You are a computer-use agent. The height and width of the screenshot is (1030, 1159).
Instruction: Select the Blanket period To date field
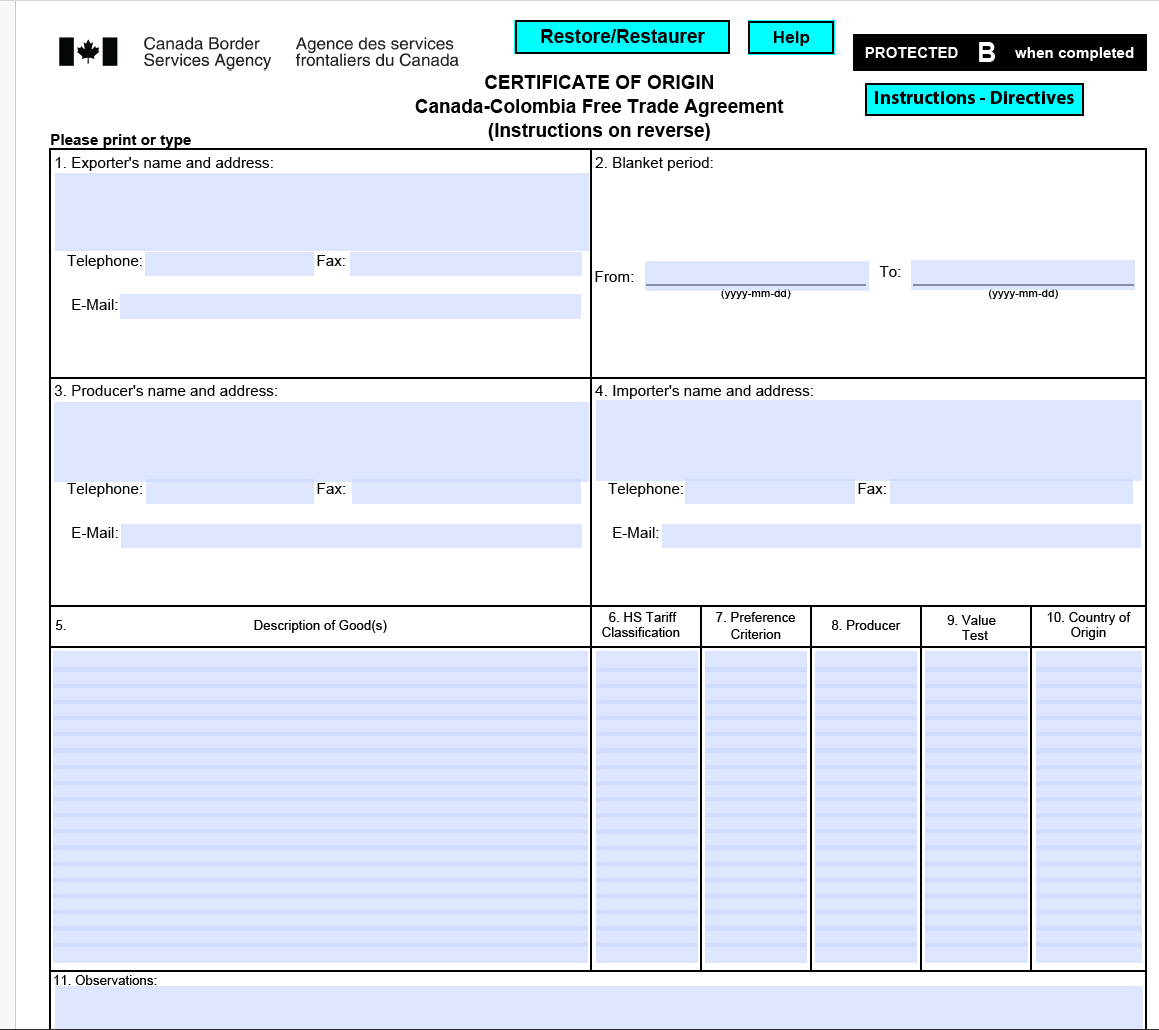point(1022,274)
